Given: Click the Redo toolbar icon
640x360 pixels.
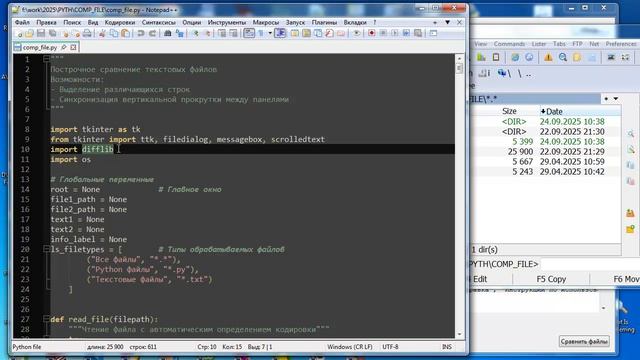Looking at the screenshot, I should click(152, 33).
